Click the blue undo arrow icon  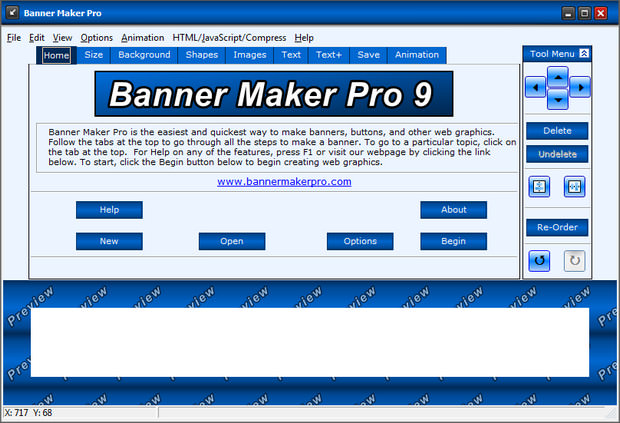point(539,261)
